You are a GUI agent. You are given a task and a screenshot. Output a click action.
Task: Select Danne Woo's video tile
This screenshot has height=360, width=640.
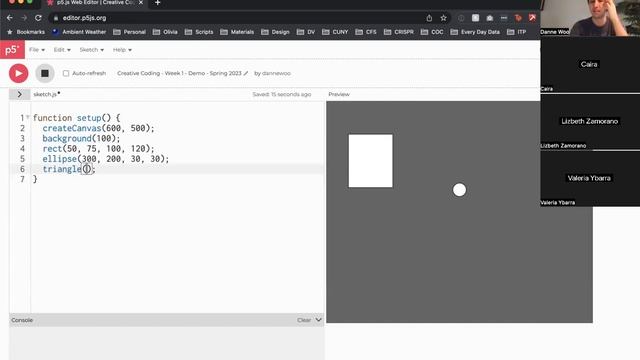coord(590,18)
